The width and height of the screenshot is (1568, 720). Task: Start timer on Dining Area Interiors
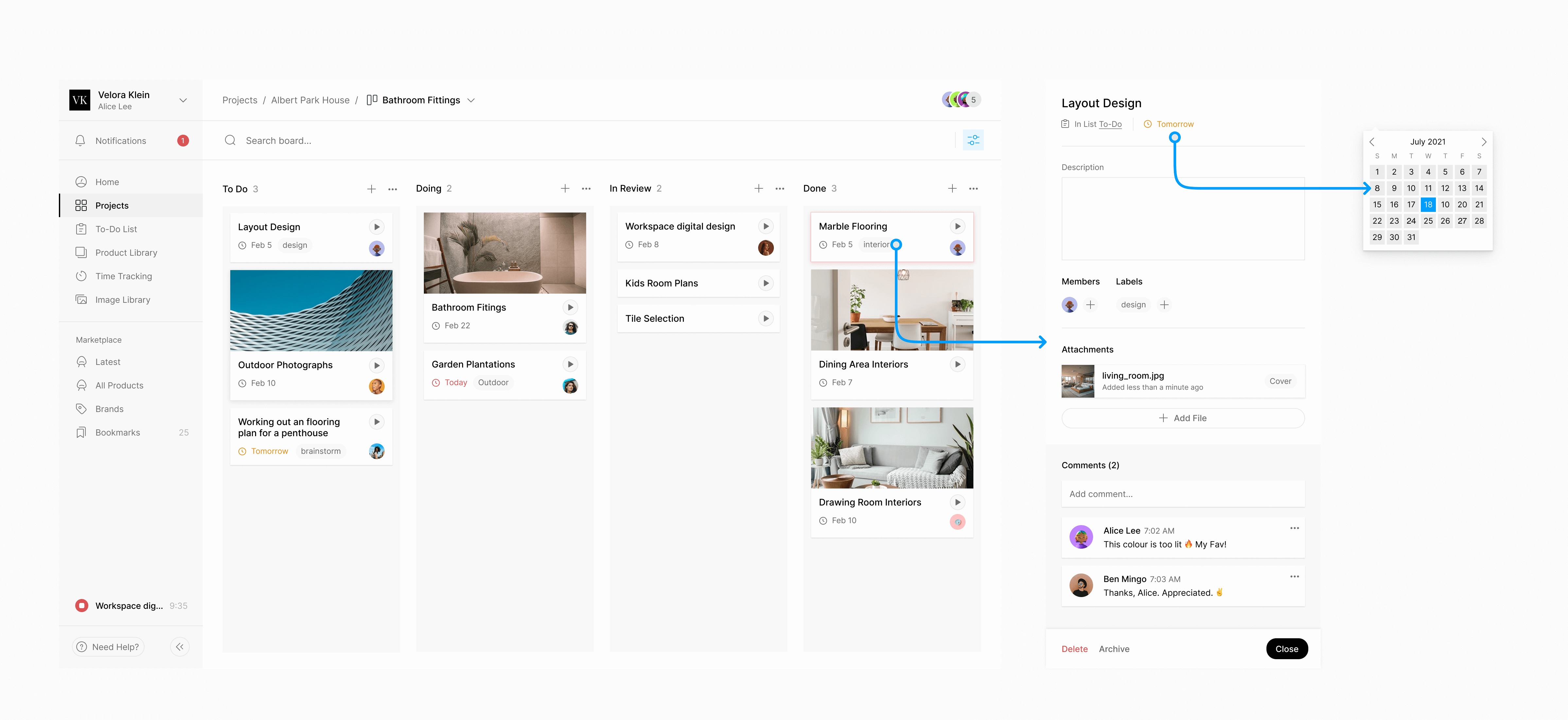pos(957,364)
